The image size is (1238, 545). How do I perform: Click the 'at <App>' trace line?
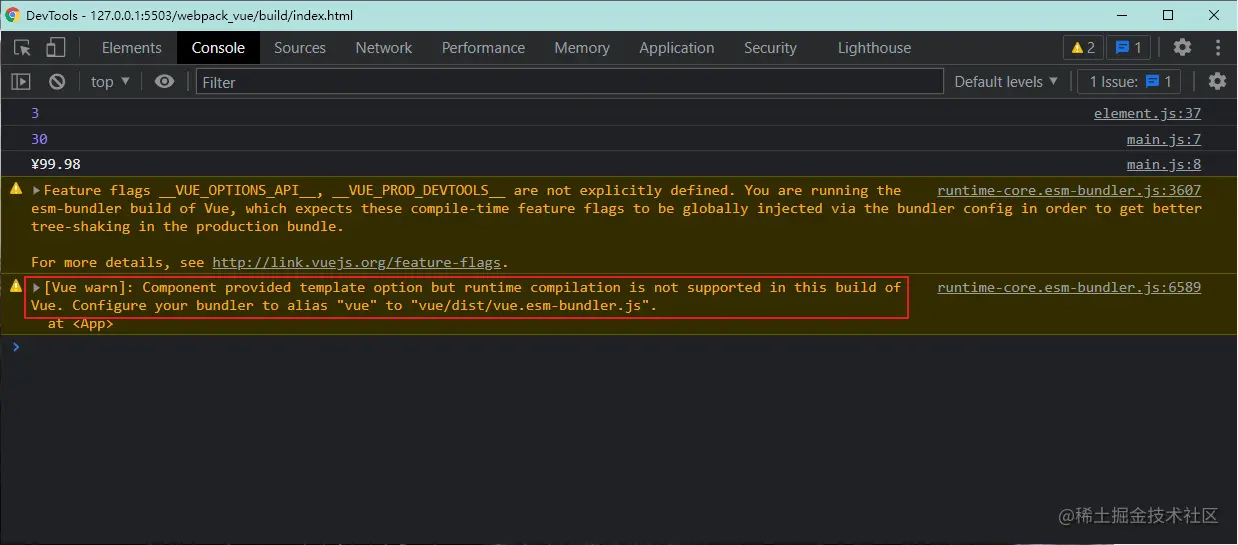pos(80,324)
